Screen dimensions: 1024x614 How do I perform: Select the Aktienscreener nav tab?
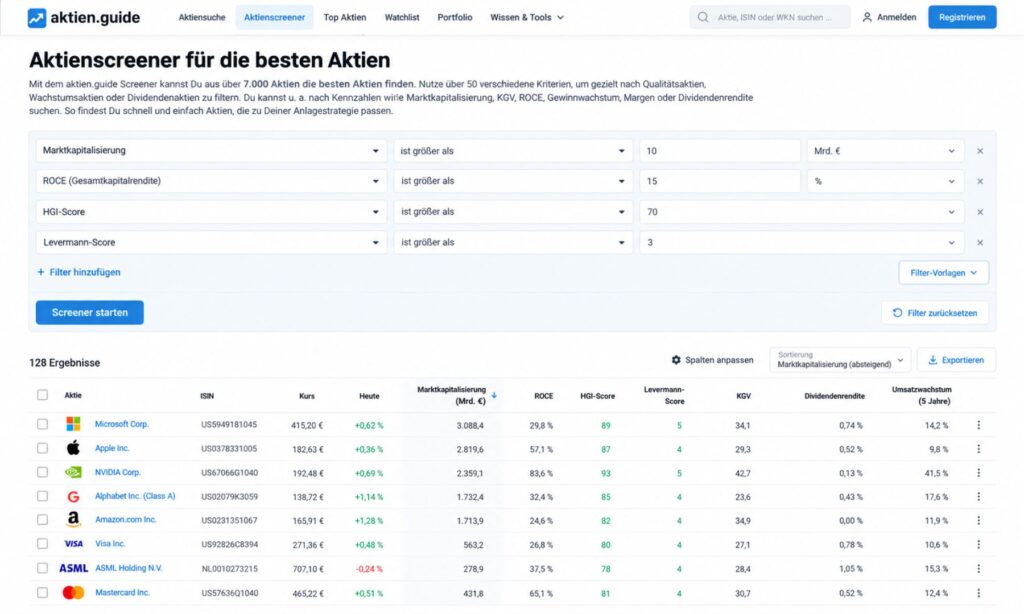274,18
